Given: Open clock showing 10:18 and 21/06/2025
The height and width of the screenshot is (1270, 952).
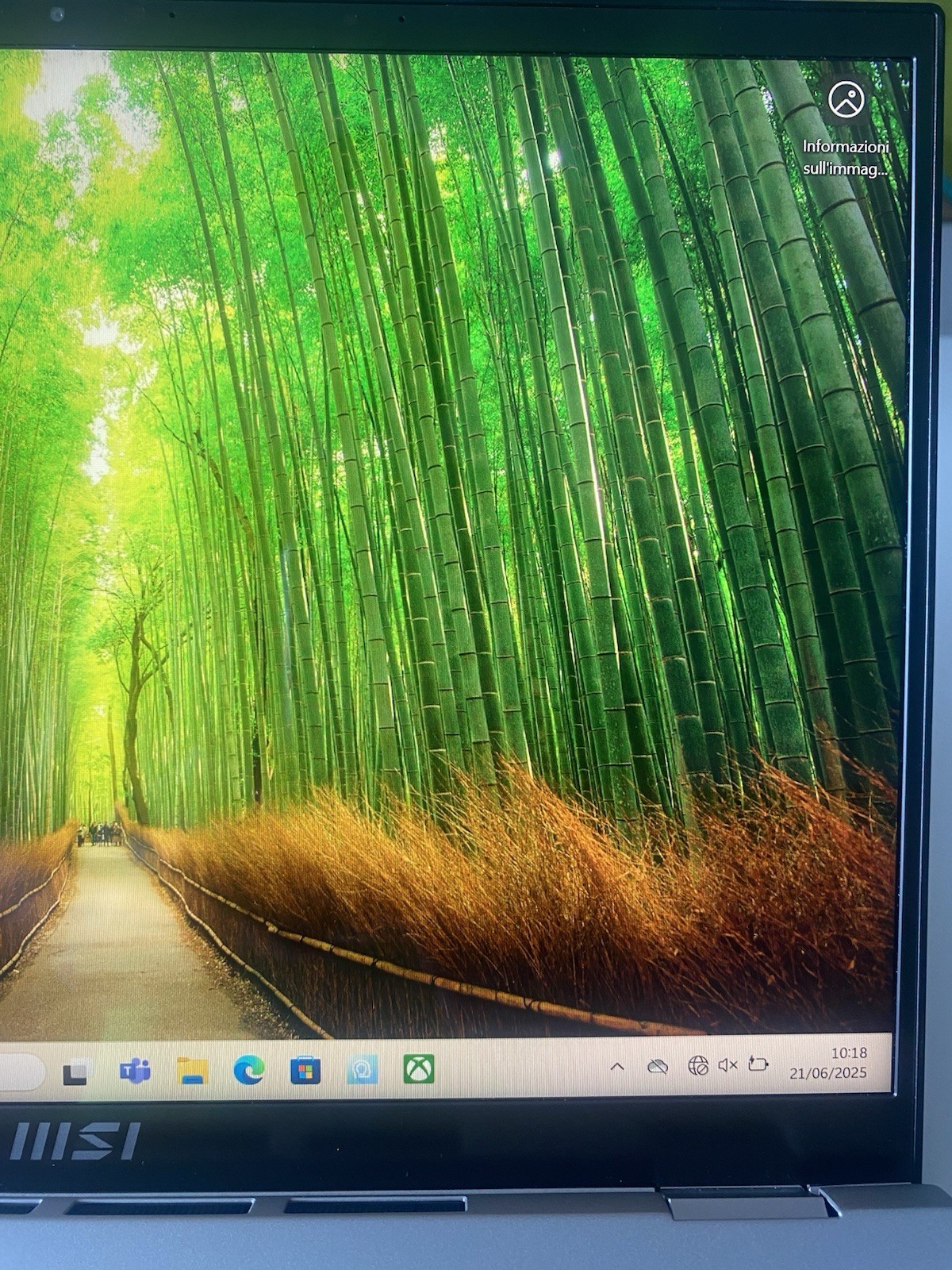Looking at the screenshot, I should (828, 1062).
